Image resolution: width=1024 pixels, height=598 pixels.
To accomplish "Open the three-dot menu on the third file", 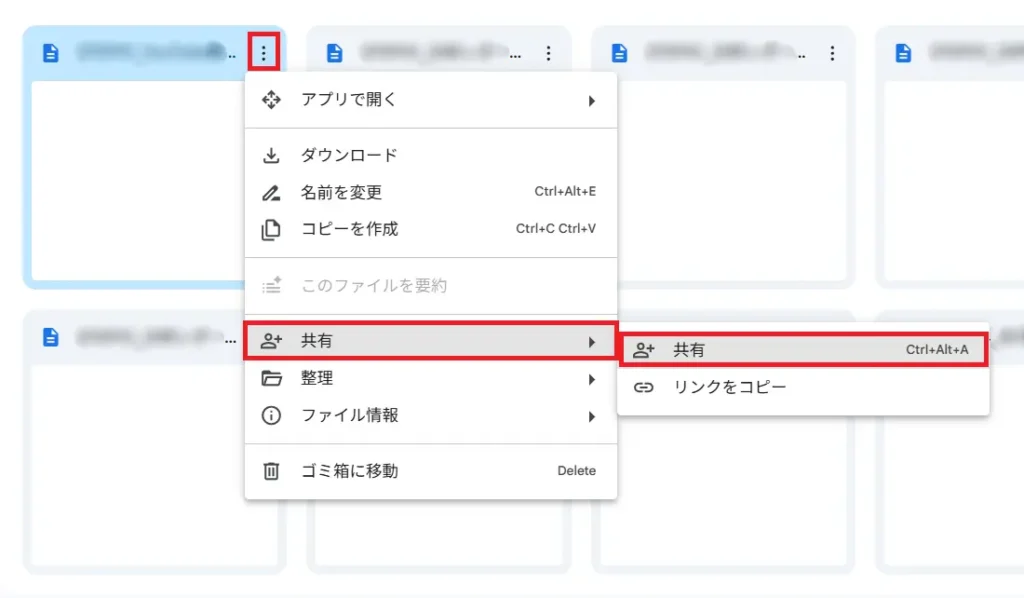I will click(833, 53).
